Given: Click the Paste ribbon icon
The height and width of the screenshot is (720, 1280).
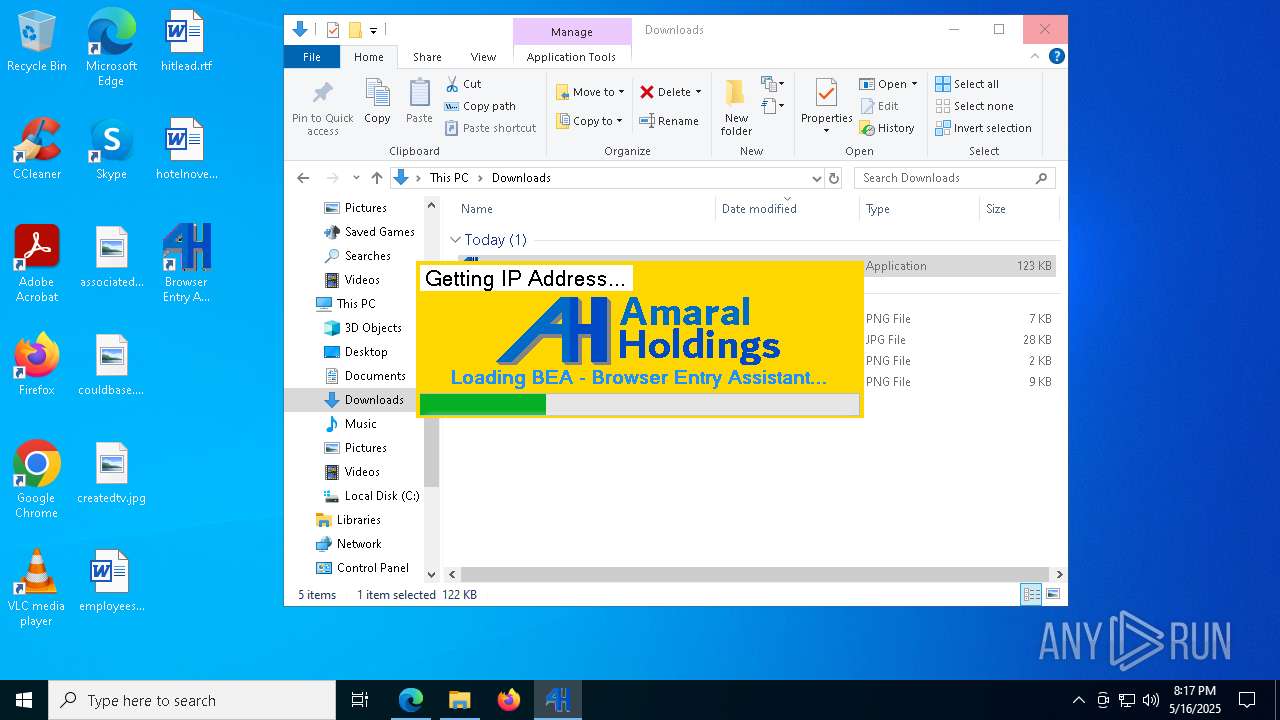Looking at the screenshot, I should tap(419, 102).
